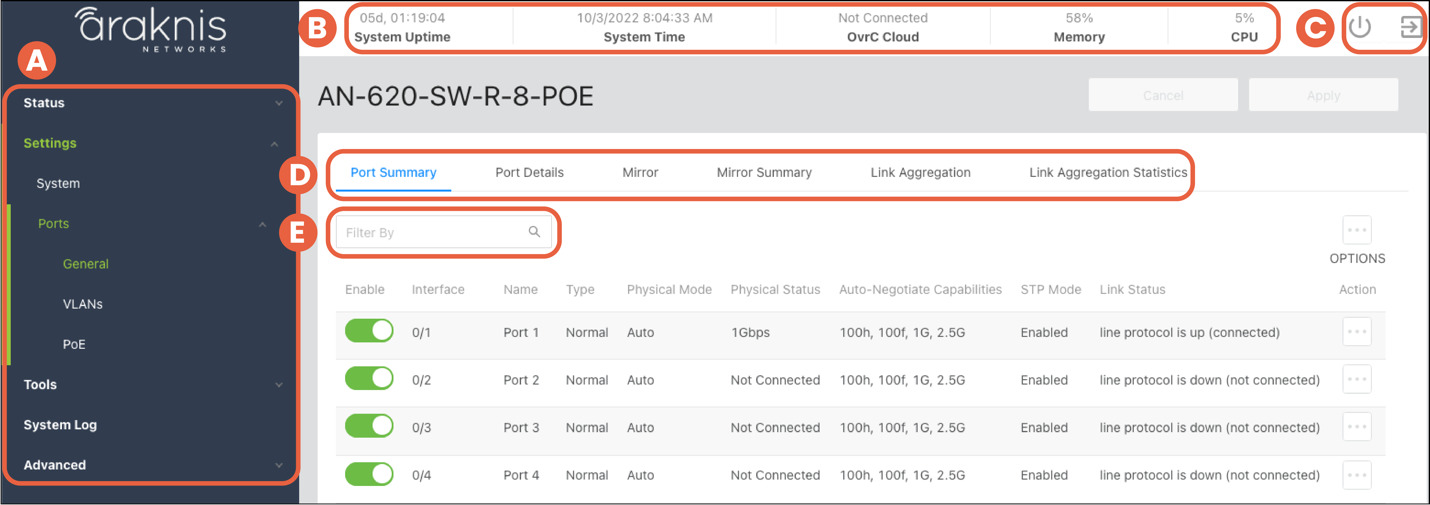Switch off the Port 4 toggle
1430x505 pixels.
click(369, 474)
